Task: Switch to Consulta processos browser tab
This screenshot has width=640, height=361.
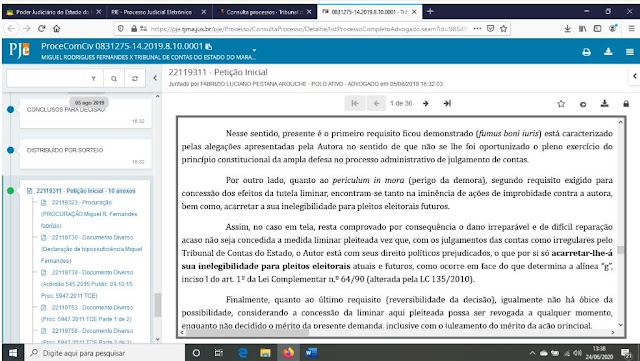Action: [x=264, y=12]
